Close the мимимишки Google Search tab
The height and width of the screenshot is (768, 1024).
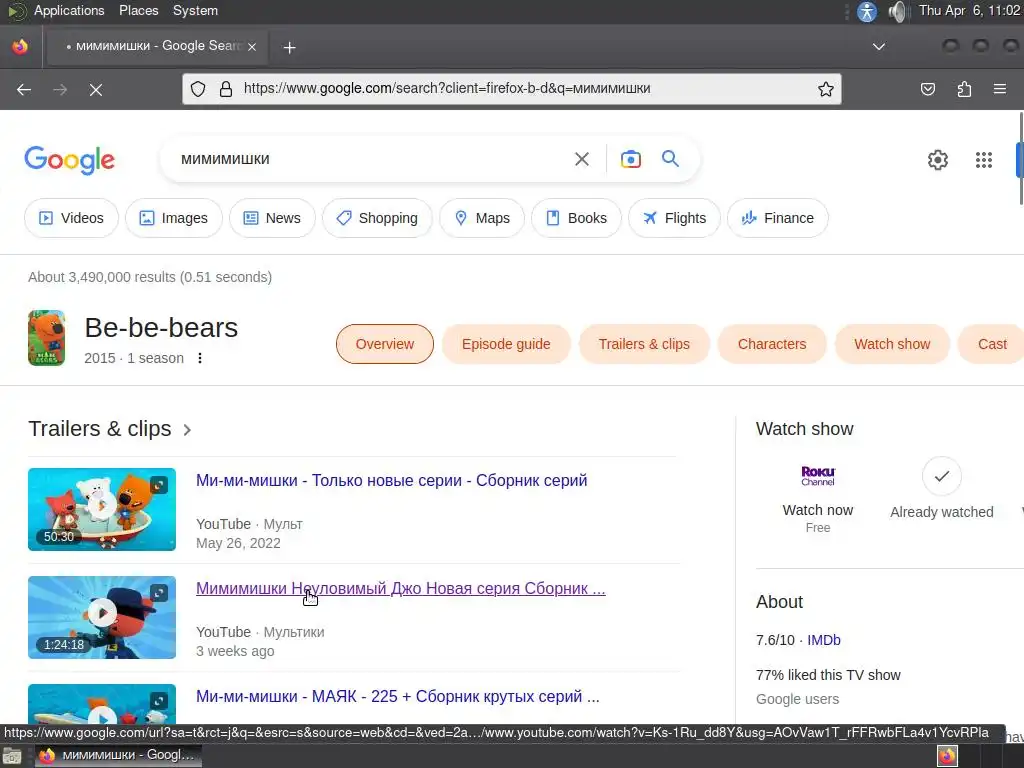point(252,46)
